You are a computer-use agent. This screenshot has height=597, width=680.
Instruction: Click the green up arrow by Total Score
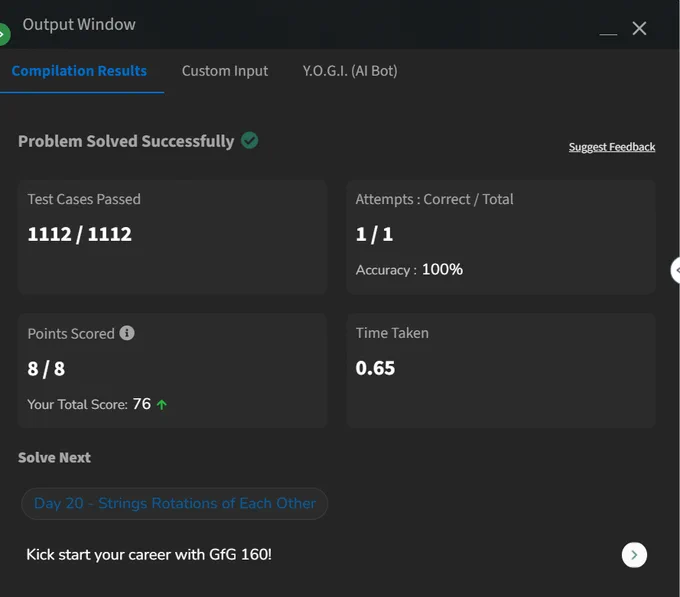point(162,405)
